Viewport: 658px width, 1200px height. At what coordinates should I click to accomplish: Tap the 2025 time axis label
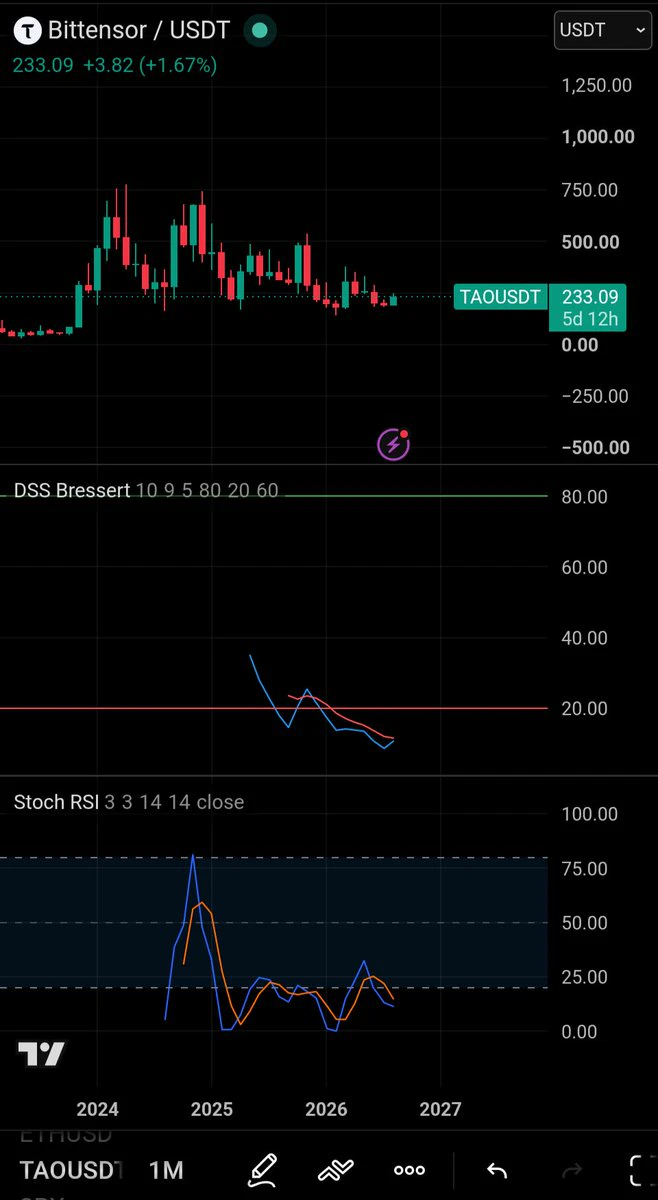[x=211, y=1109]
